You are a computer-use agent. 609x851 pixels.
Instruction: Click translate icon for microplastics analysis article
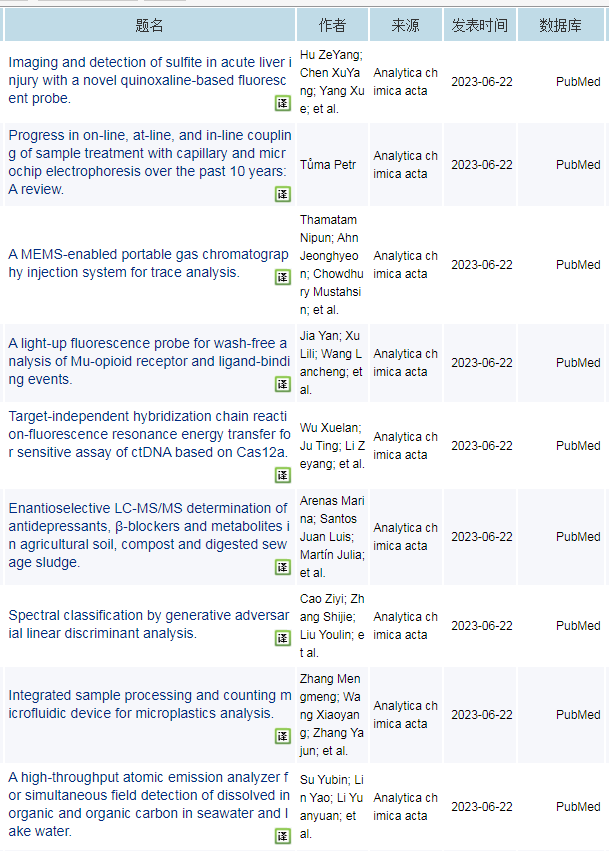click(x=283, y=736)
